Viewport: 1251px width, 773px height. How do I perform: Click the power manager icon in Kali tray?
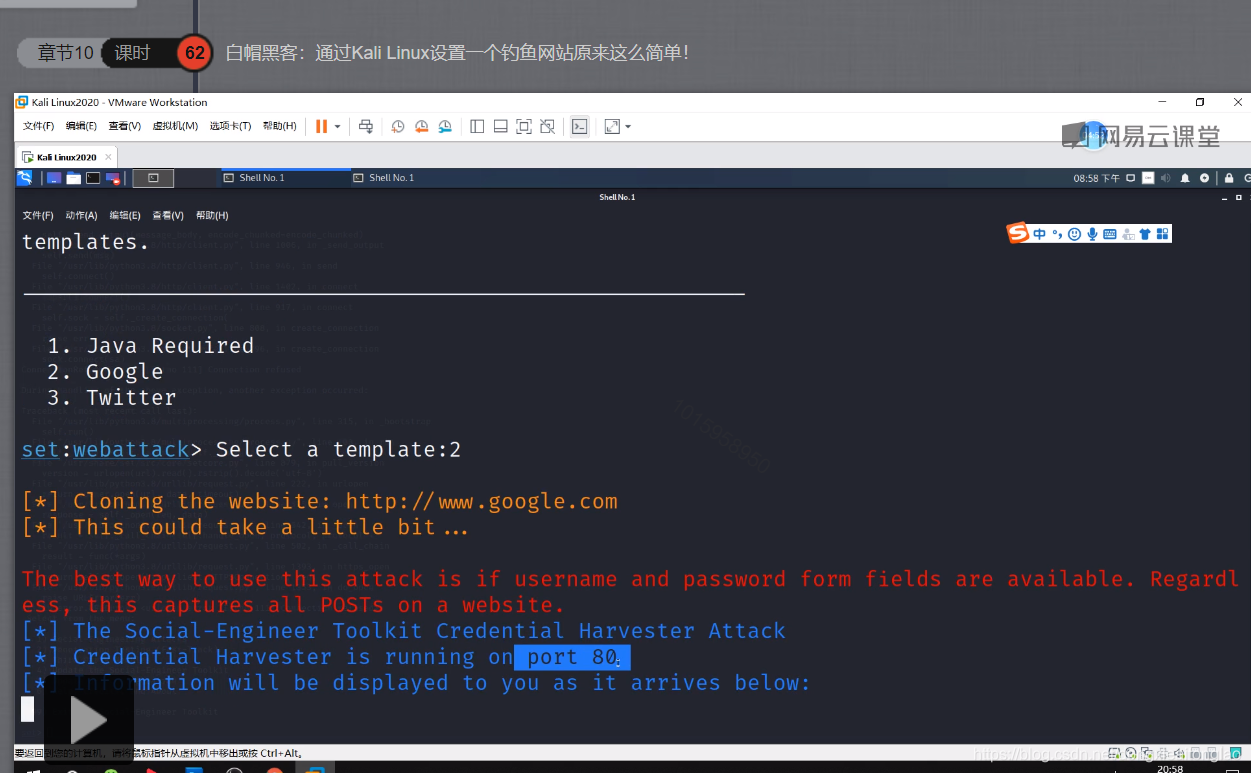click(x=1204, y=178)
